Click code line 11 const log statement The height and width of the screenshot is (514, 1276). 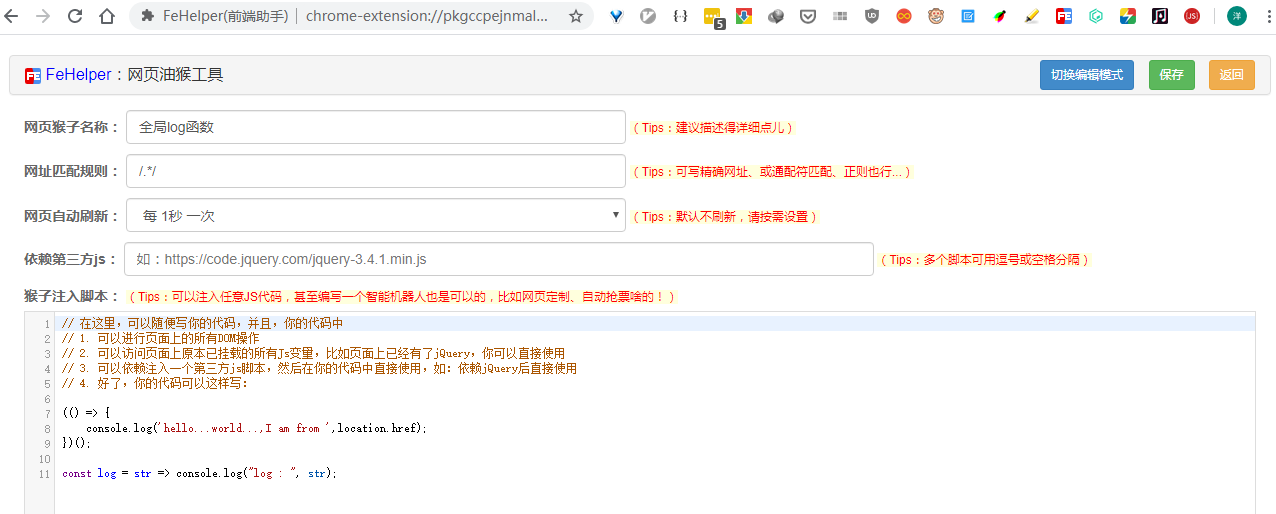[199, 473]
